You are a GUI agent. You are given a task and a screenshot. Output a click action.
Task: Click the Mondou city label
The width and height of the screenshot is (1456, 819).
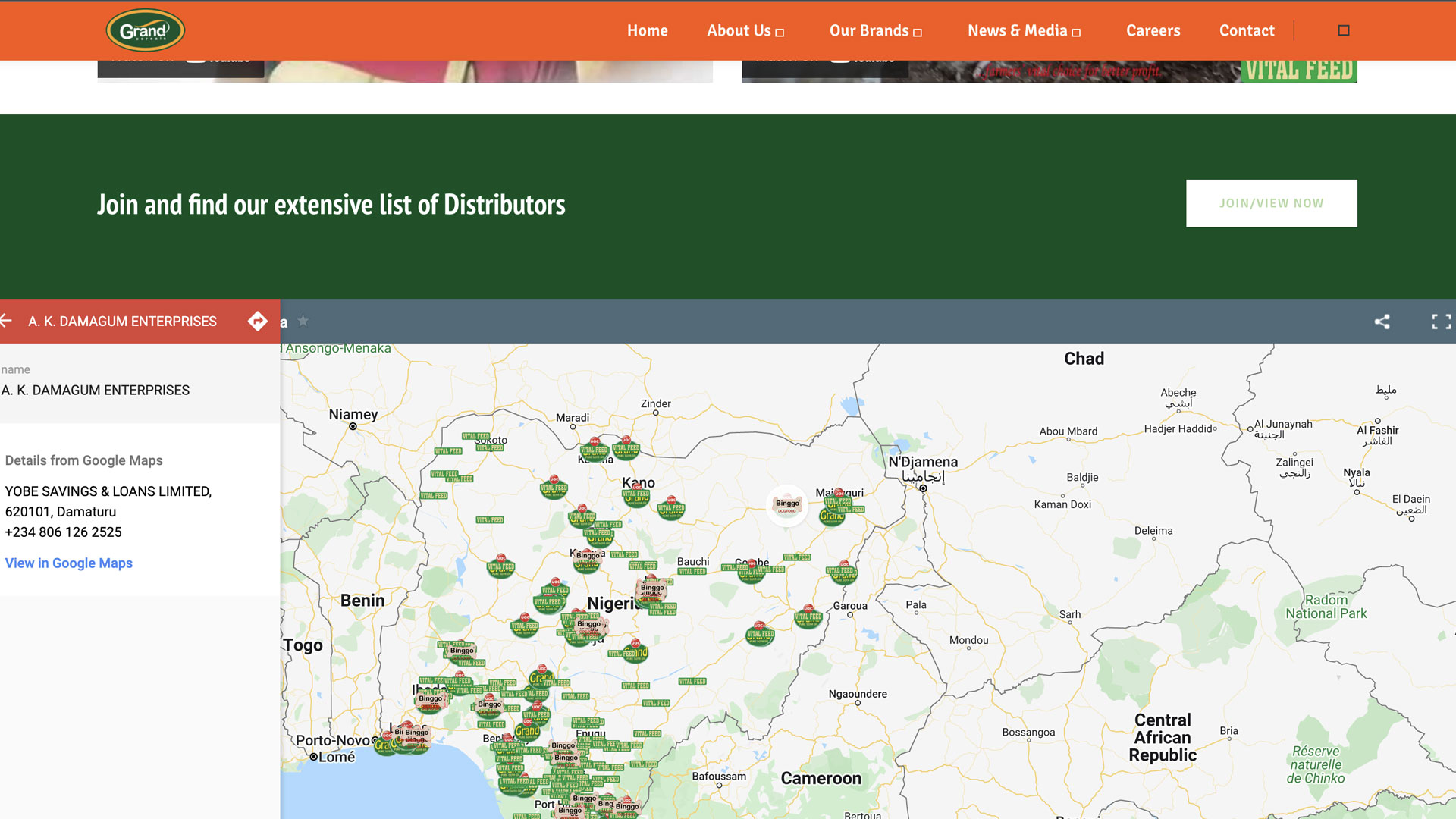pos(969,640)
